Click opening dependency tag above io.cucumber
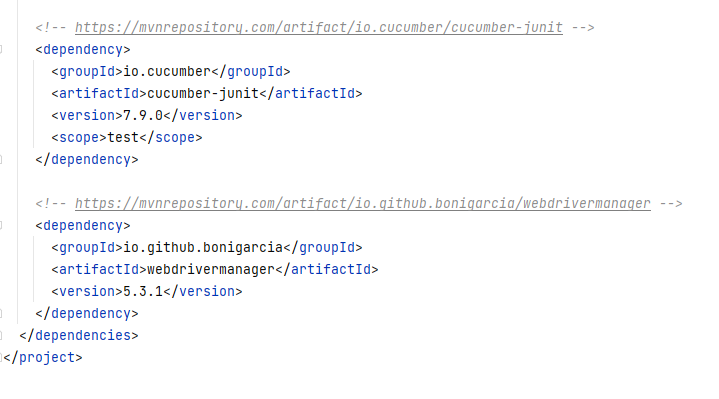This screenshot has width=719, height=399. tap(83, 50)
